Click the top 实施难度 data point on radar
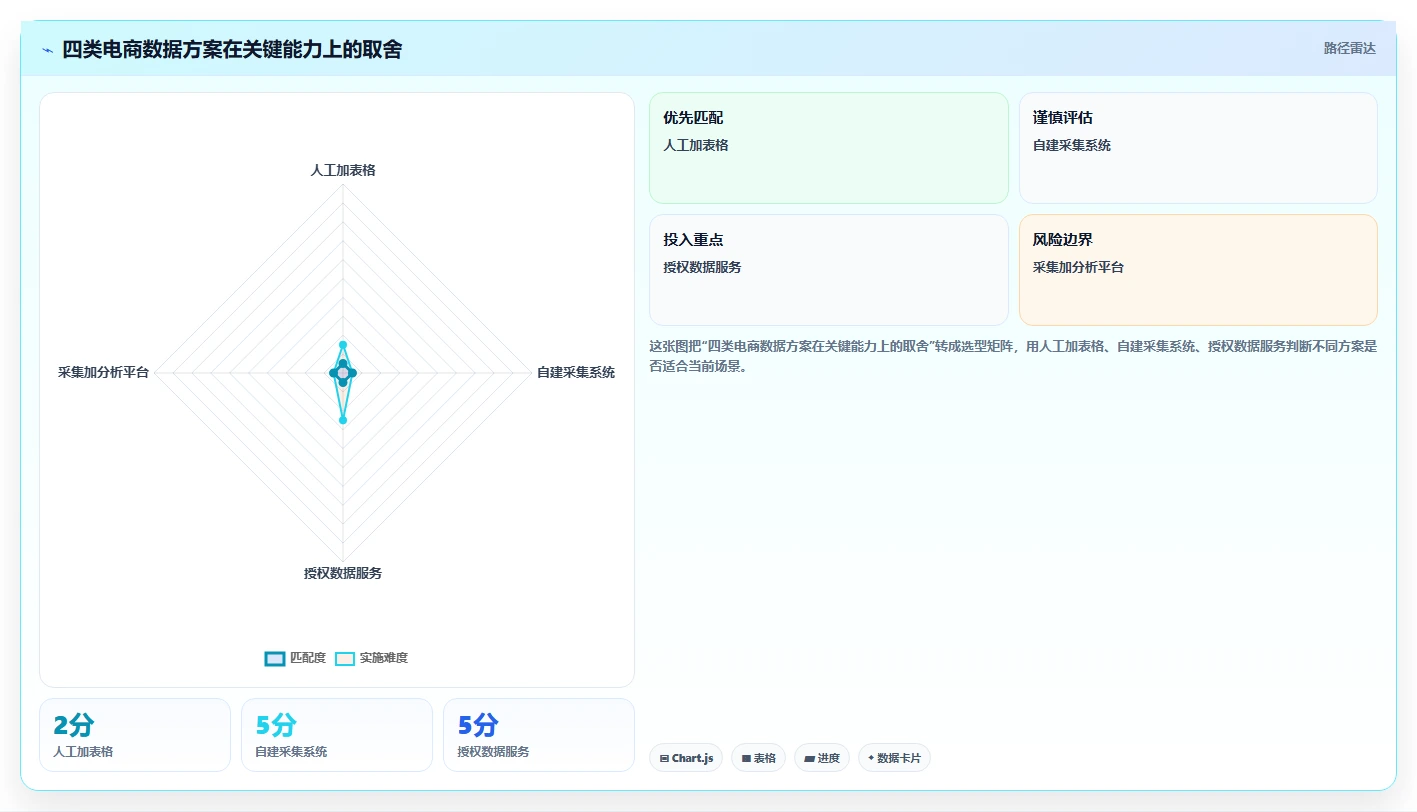This screenshot has width=1417, height=812. pos(343,345)
